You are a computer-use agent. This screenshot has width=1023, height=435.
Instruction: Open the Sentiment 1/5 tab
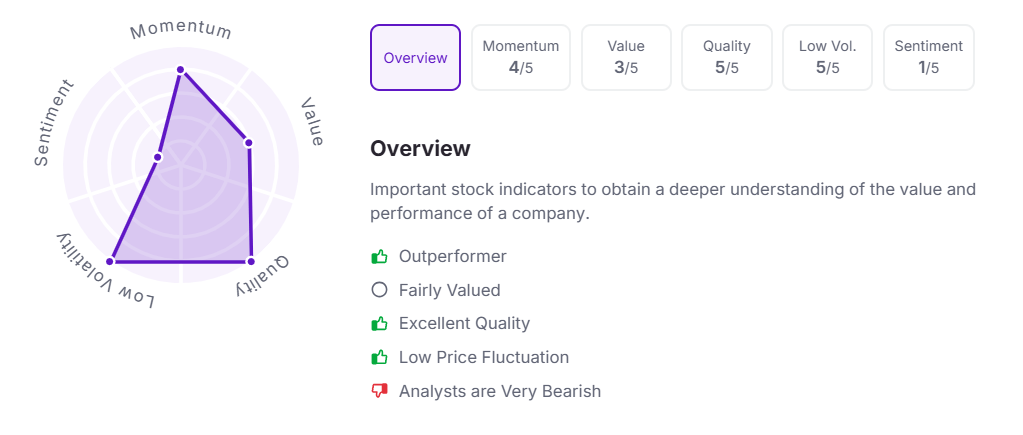[928, 58]
